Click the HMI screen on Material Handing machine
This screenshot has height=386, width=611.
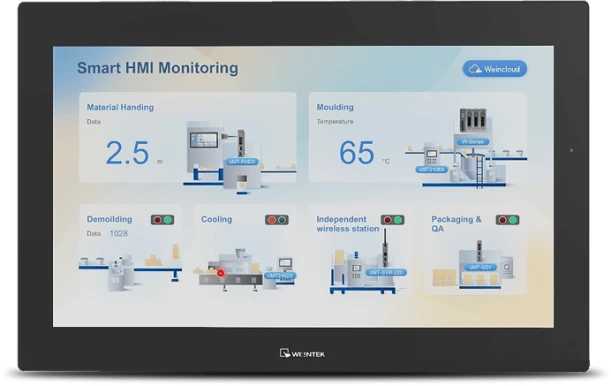[203, 140]
